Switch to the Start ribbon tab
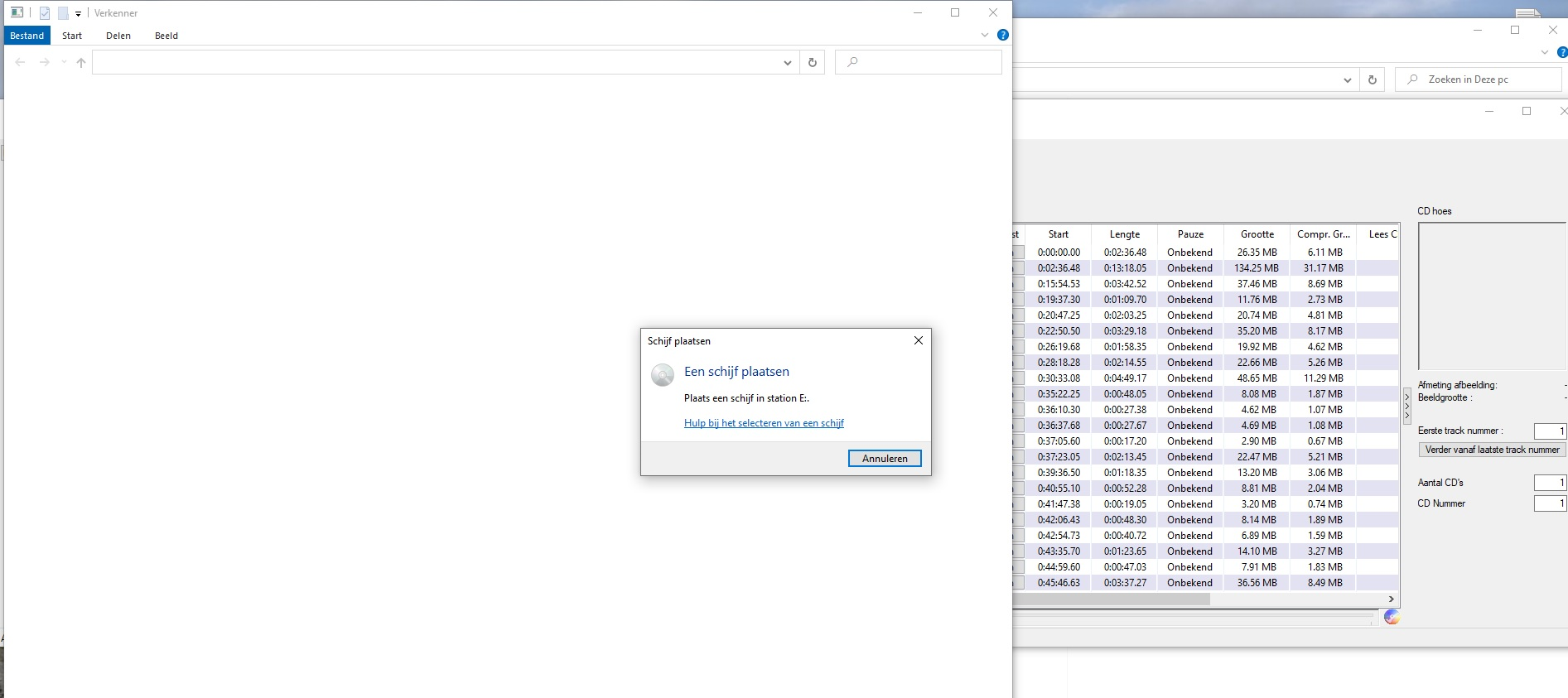Viewport: 1568px width, 698px height. coord(72,36)
